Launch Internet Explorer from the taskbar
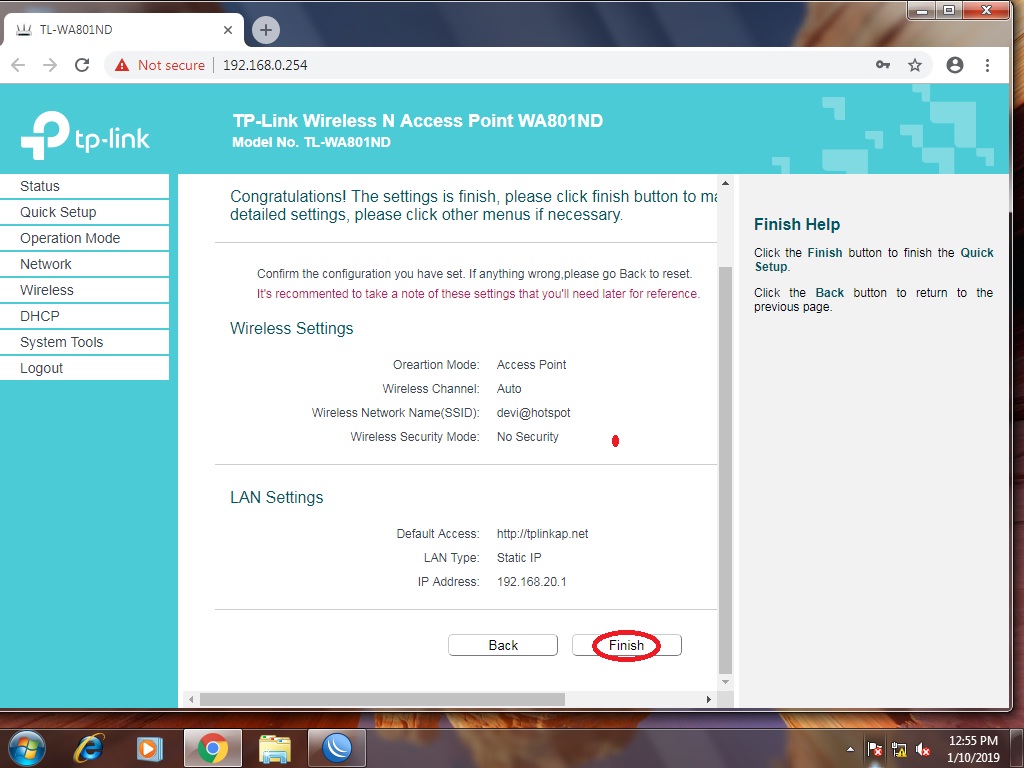This screenshot has width=1024, height=768. tap(89, 748)
